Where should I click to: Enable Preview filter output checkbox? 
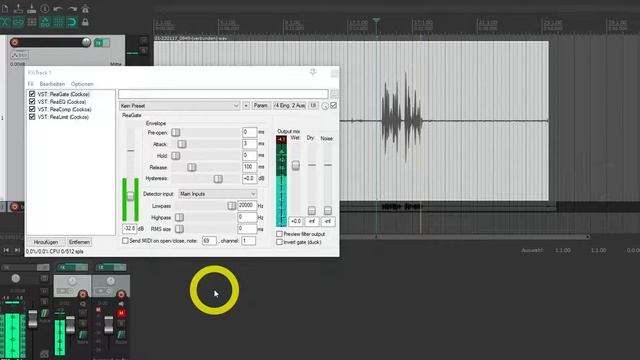[x=279, y=234]
